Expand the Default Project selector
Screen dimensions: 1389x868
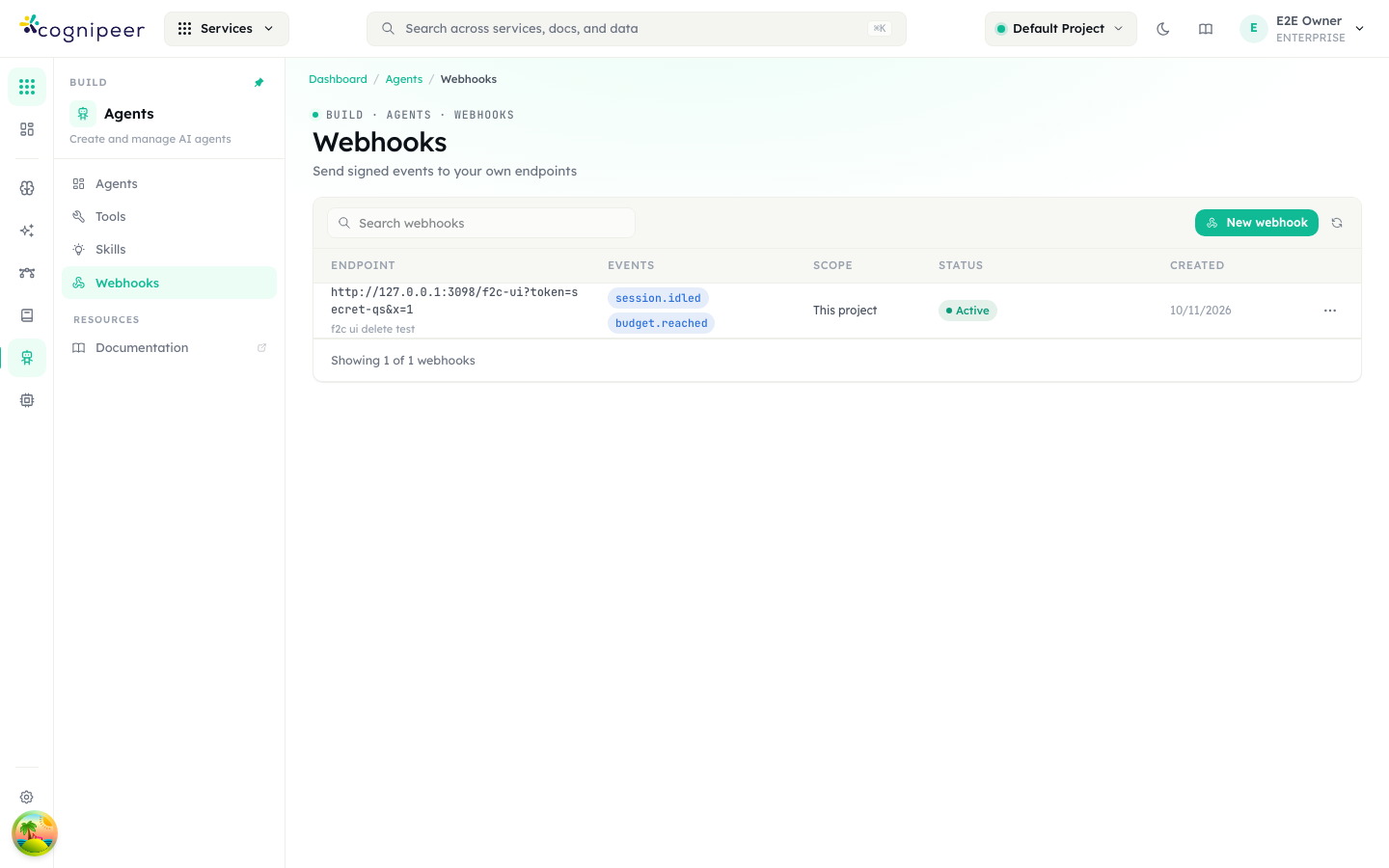pyautogui.click(x=1060, y=29)
